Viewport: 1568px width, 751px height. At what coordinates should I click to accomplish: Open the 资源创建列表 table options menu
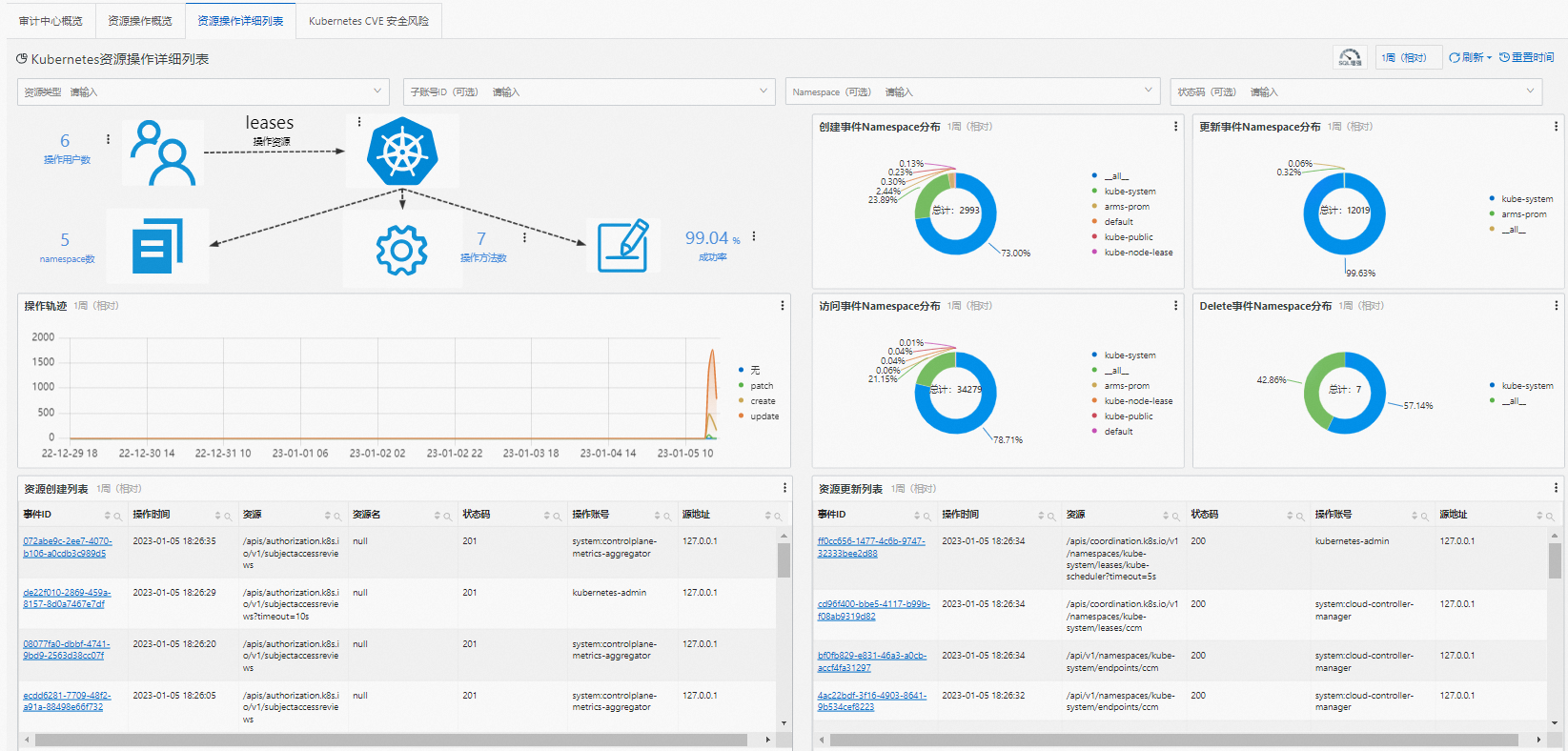tap(785, 488)
